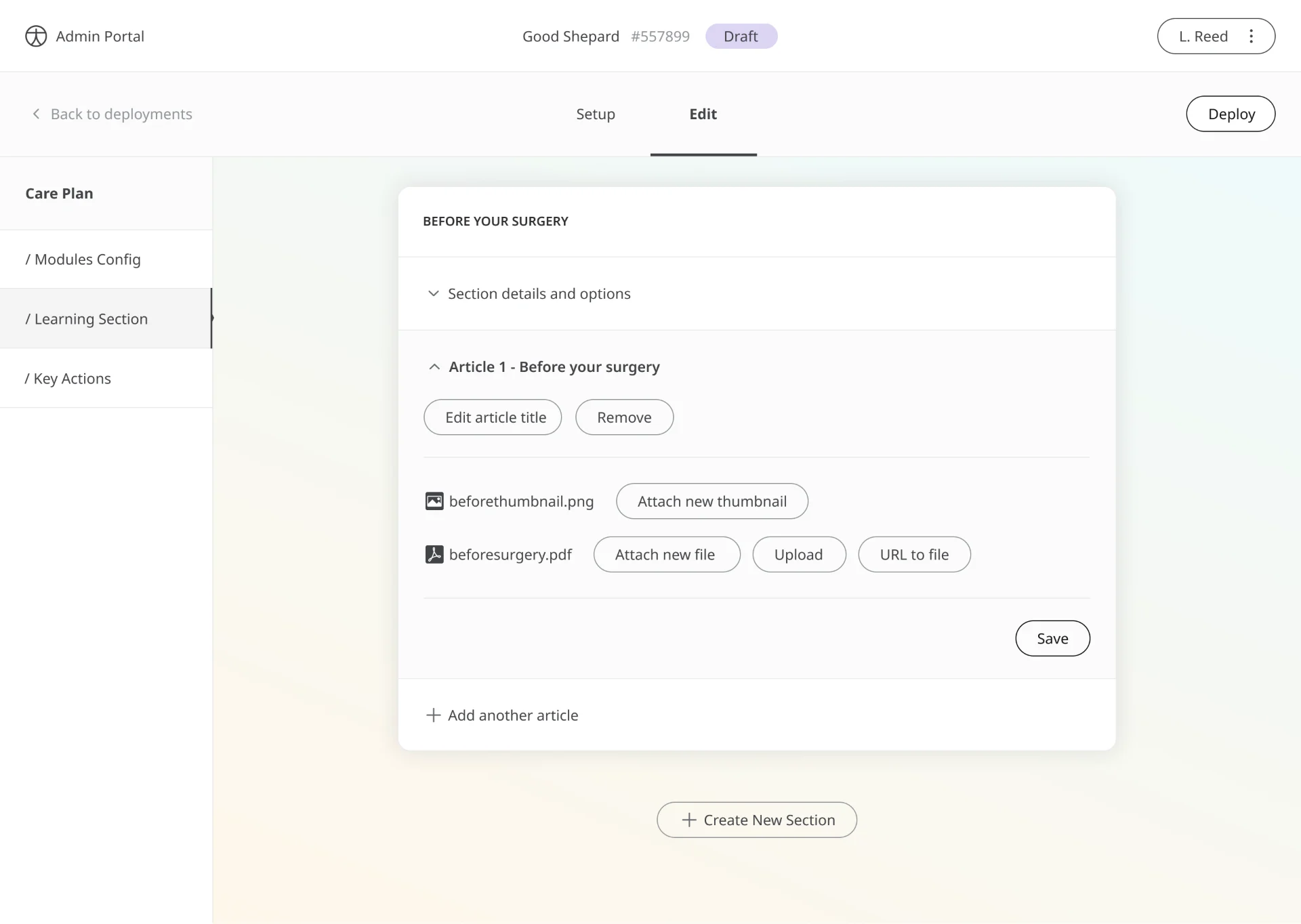Click the plus icon in Create New Section
This screenshot has height=924, width=1301.
click(x=689, y=820)
